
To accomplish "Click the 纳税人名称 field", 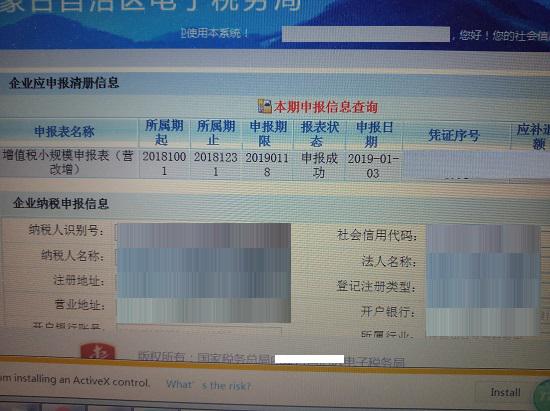I will point(203,259).
